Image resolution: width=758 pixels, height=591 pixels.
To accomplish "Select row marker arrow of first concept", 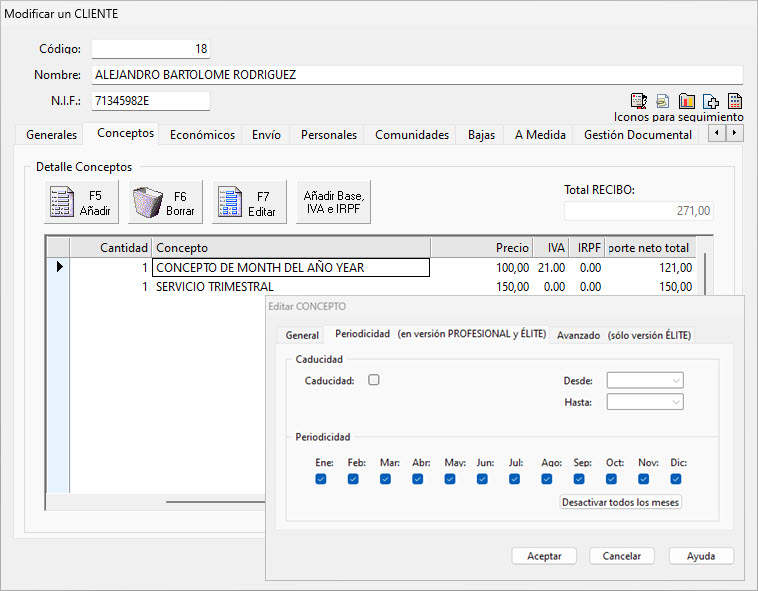I will [x=59, y=267].
